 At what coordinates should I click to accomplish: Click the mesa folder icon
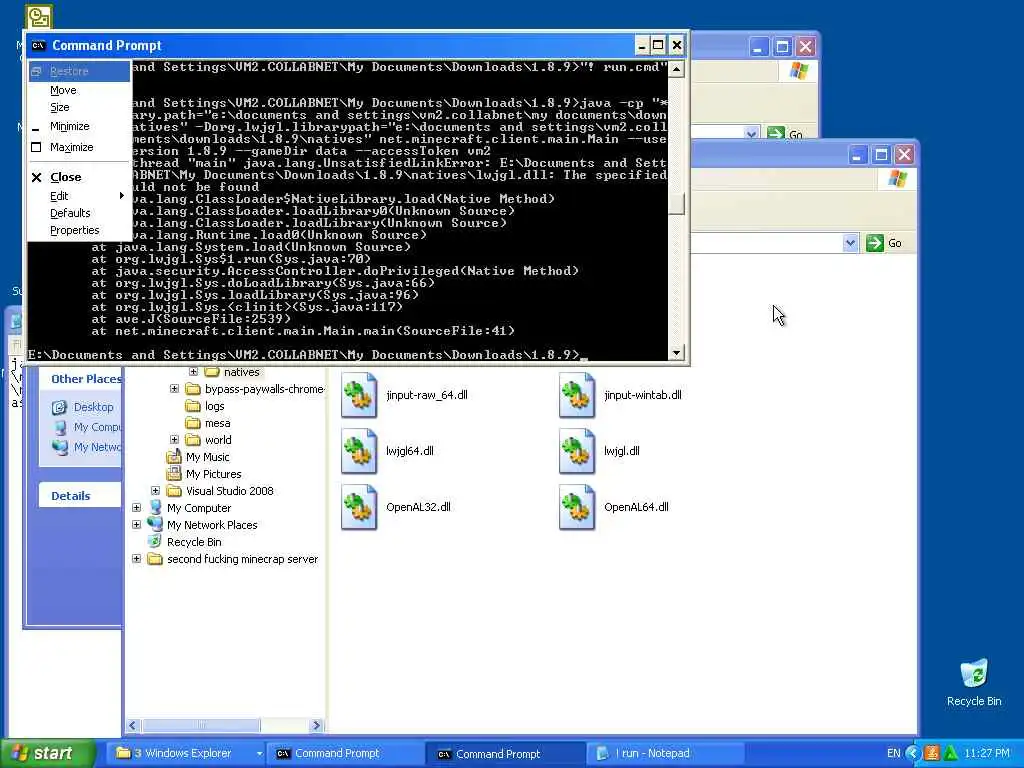[x=193, y=423]
